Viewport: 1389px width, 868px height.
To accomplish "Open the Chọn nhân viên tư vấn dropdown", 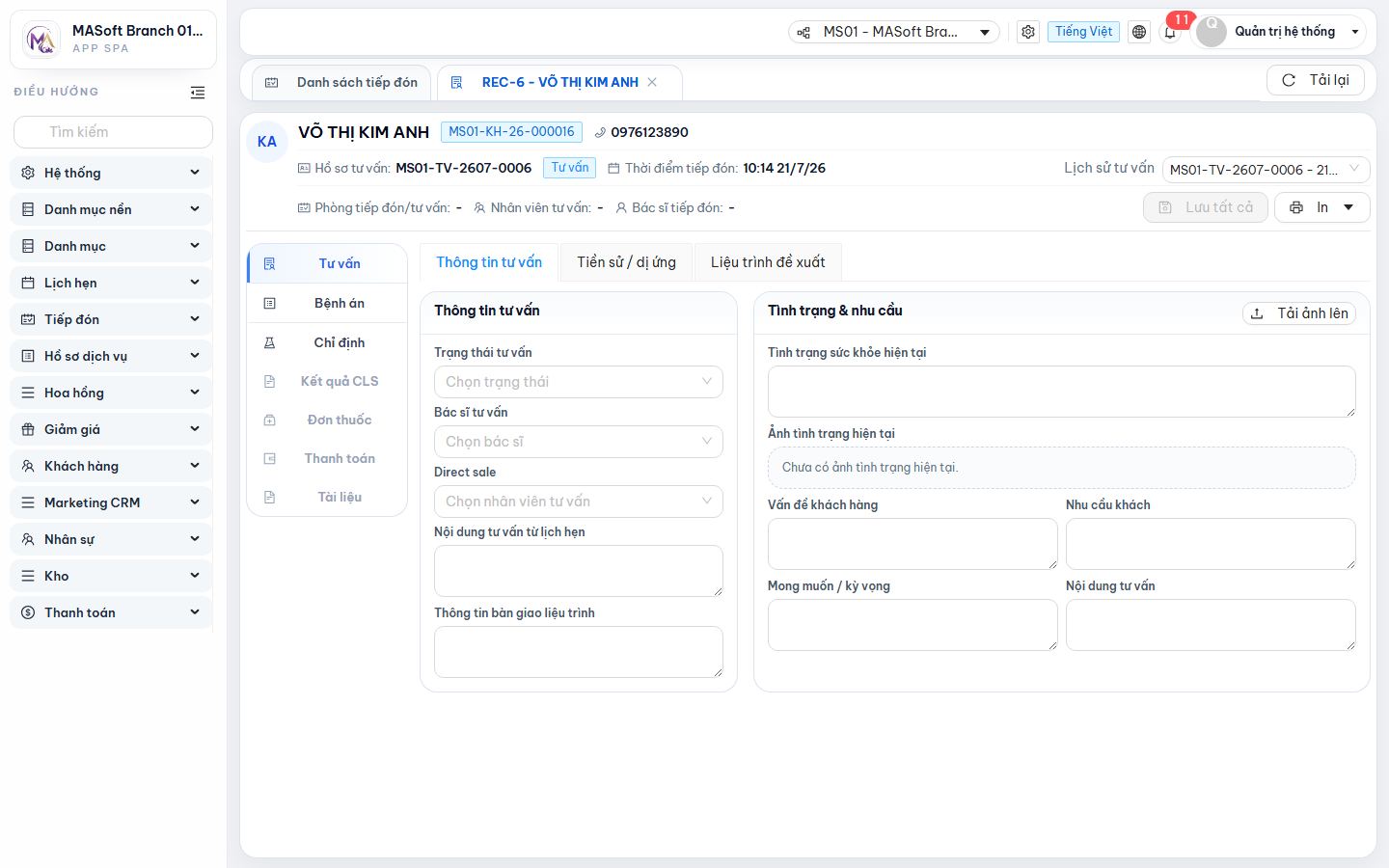I will point(579,502).
